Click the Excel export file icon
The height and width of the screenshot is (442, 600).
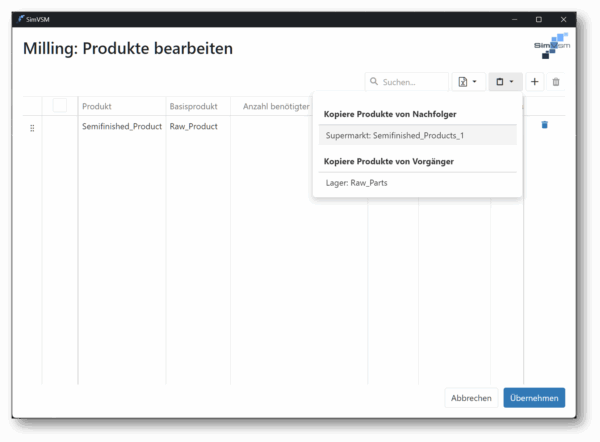(463, 81)
